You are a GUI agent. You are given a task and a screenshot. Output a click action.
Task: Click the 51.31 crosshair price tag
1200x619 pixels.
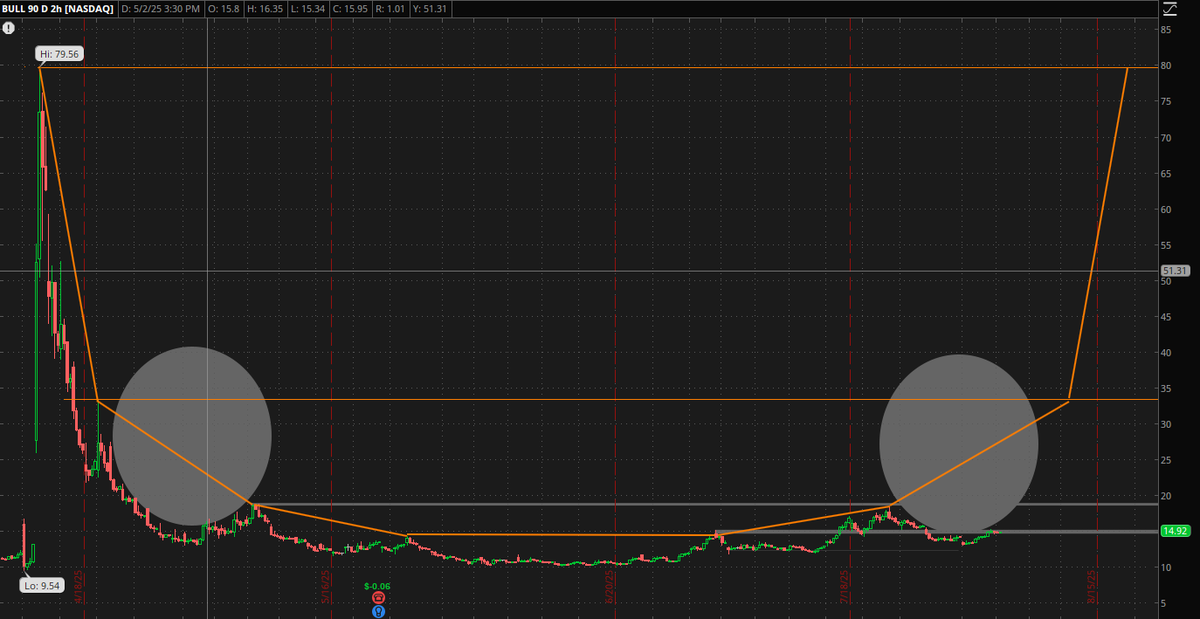[x=1174, y=271]
